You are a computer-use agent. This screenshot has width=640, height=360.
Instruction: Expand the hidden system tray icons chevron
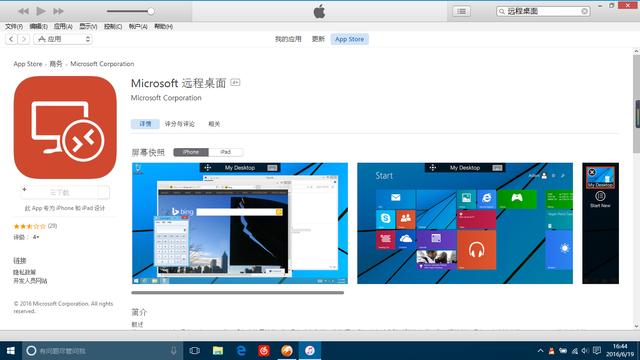tap(540, 351)
